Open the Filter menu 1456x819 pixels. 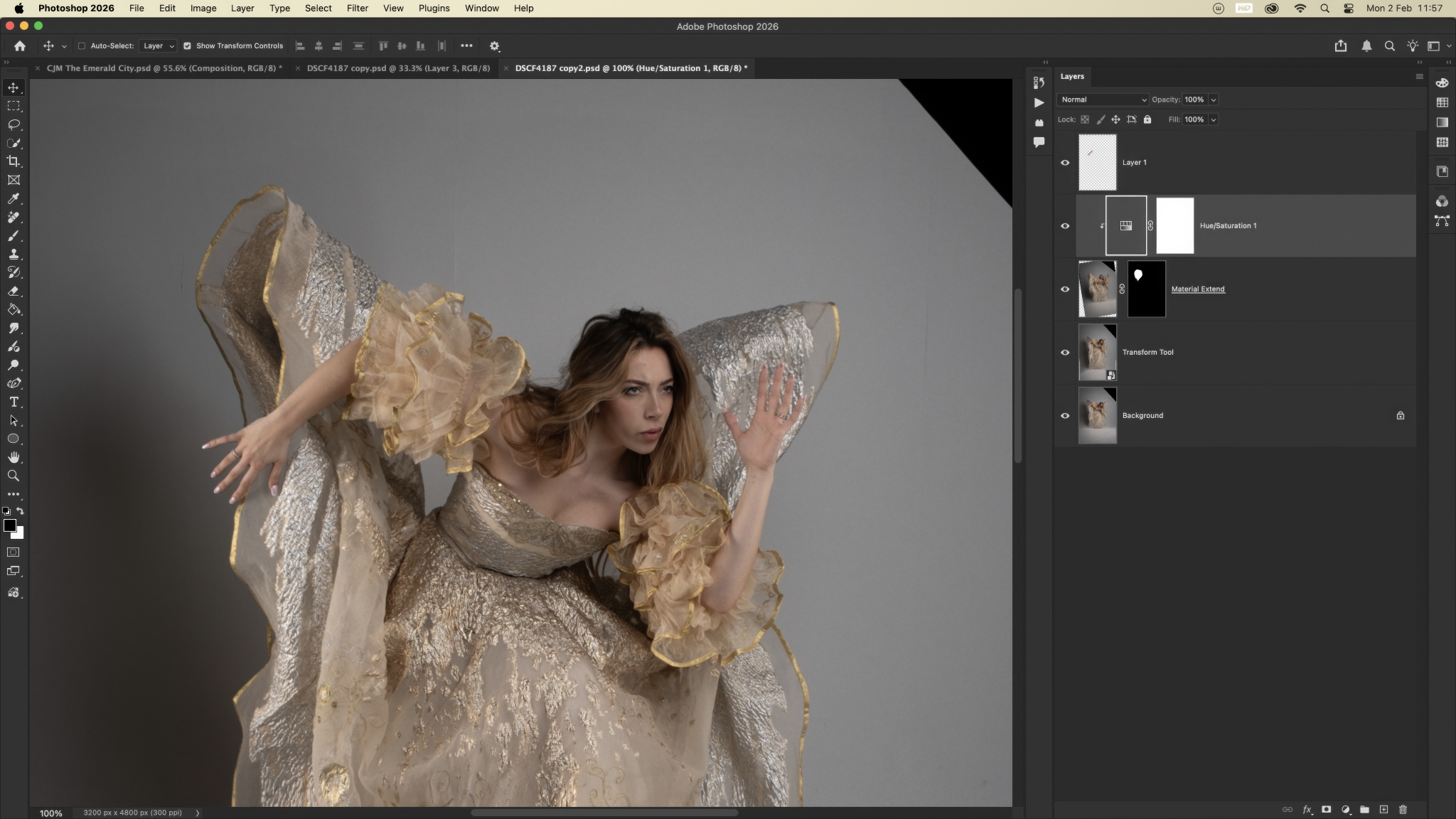tap(357, 9)
